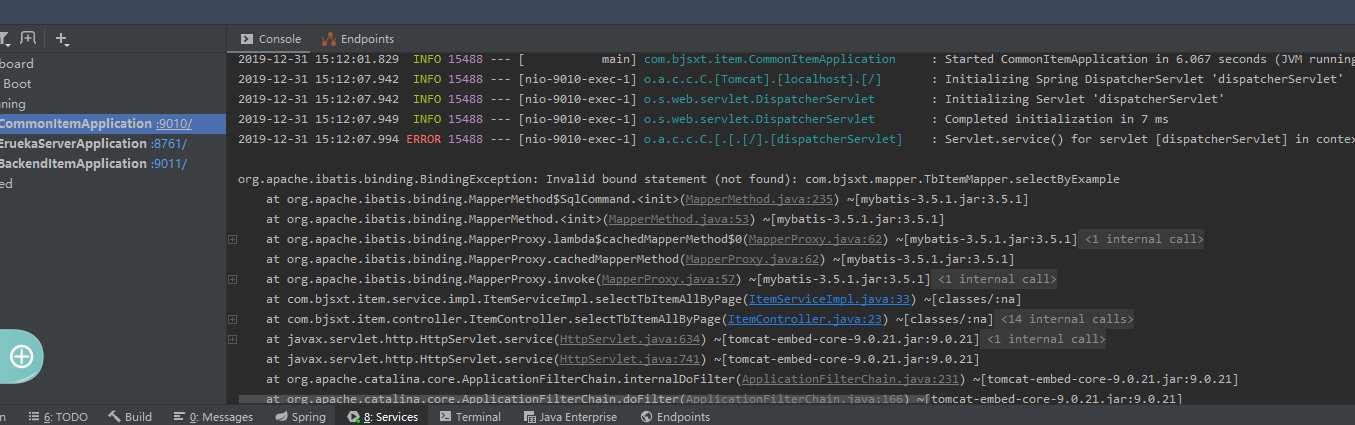The image size is (1355, 425).
Task: Click the 'Started CommonItemApplication' log line
Action: tap(796, 59)
